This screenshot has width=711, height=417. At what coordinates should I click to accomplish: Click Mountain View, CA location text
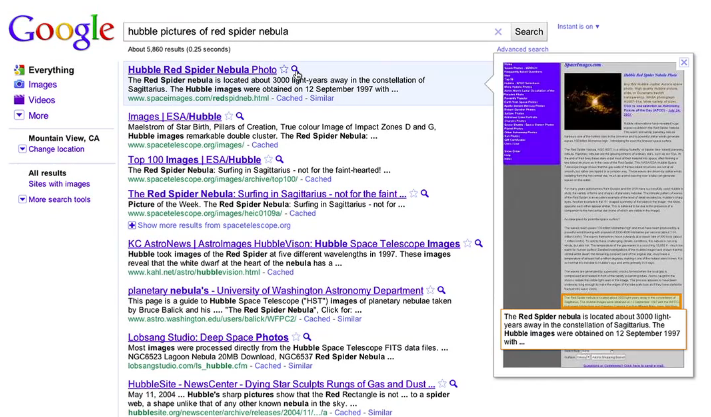tap(64, 138)
